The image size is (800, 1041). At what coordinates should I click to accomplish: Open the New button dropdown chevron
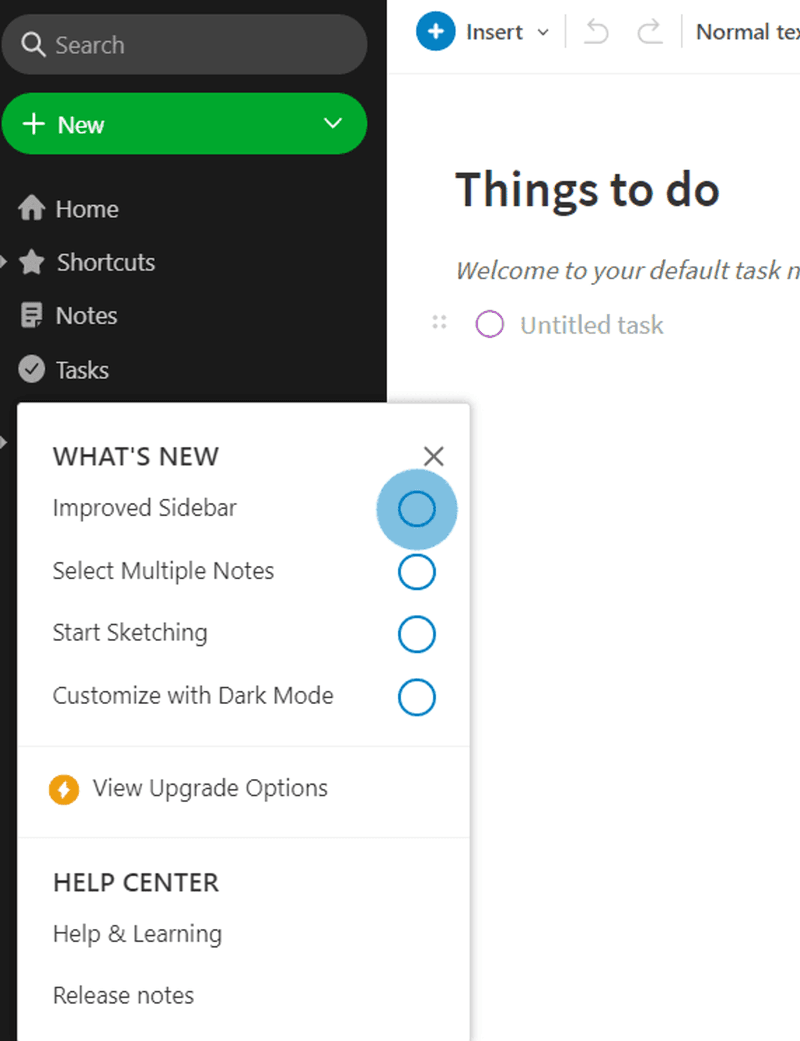[x=333, y=123]
